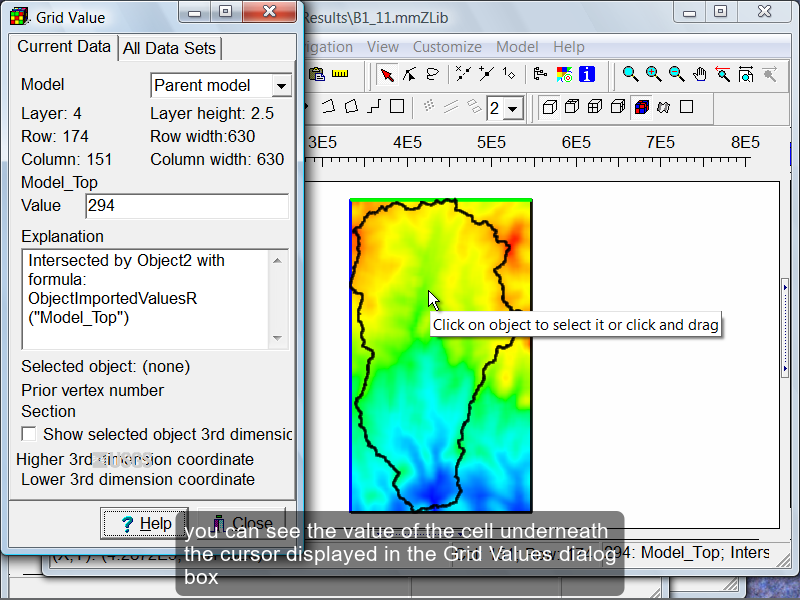This screenshot has width=800, height=600.
Task: Select the red arrow selection tool
Action: point(387,74)
